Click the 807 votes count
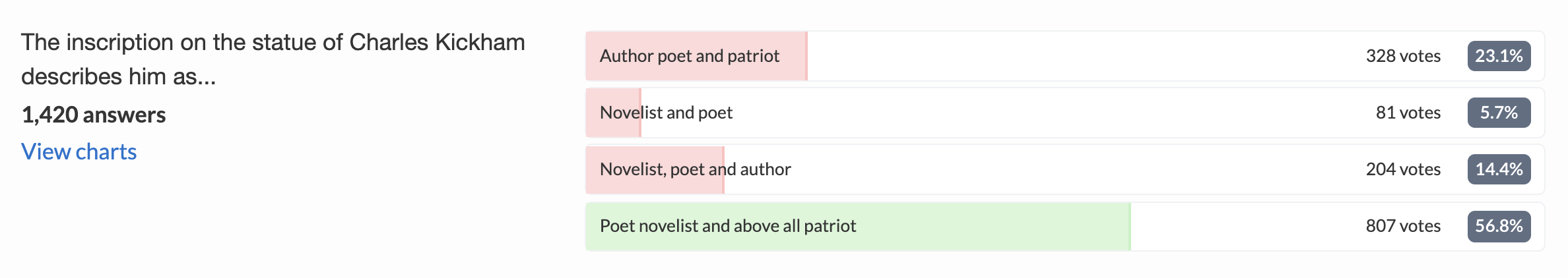This screenshot has width=1568, height=278. point(1403,226)
